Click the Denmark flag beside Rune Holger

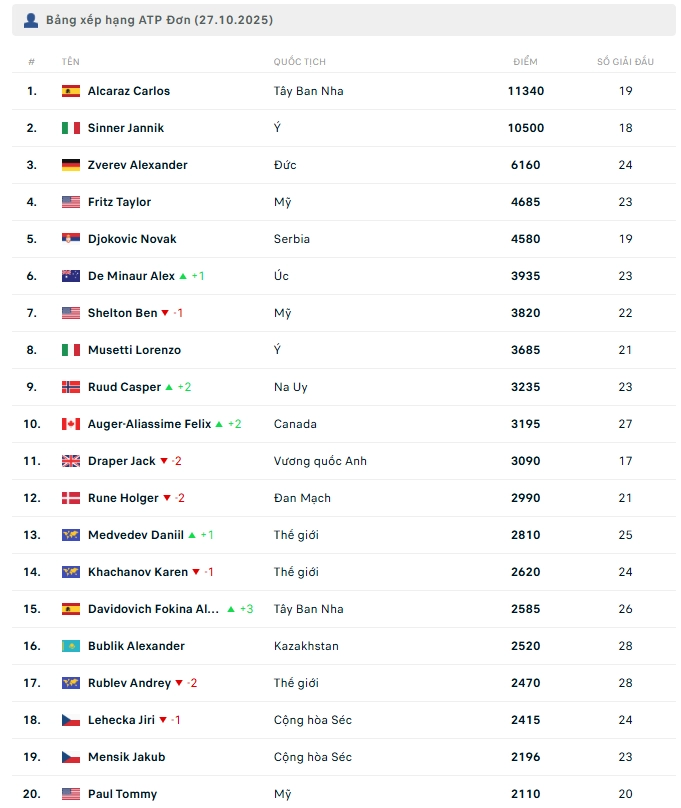pyautogui.click(x=71, y=498)
